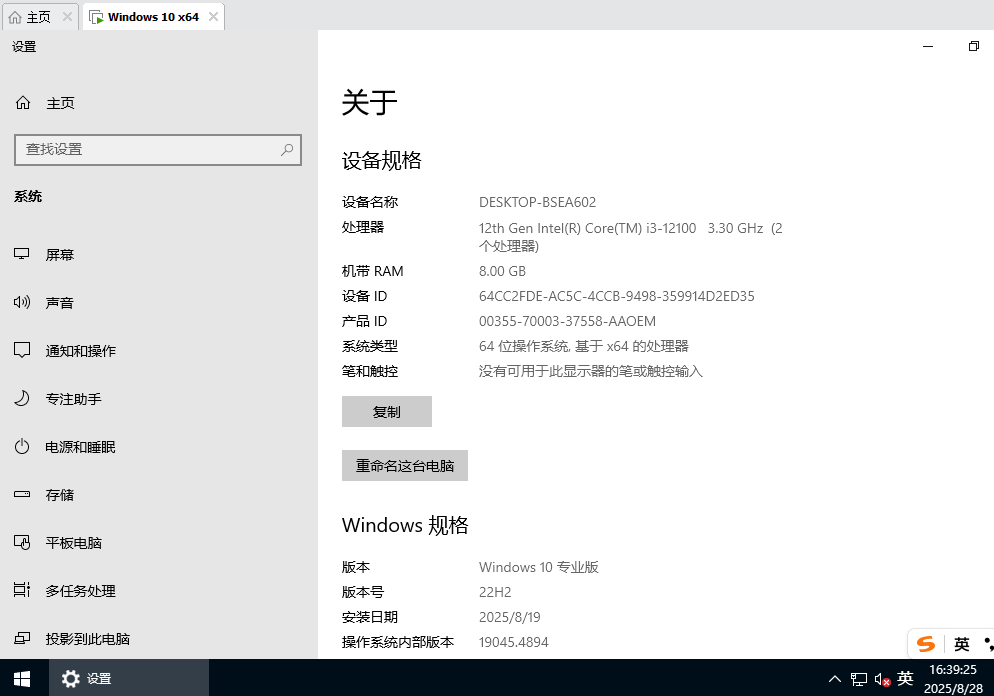This screenshot has width=994, height=696.
Task: Click the 设备规格 heading
Action: pyautogui.click(x=382, y=160)
